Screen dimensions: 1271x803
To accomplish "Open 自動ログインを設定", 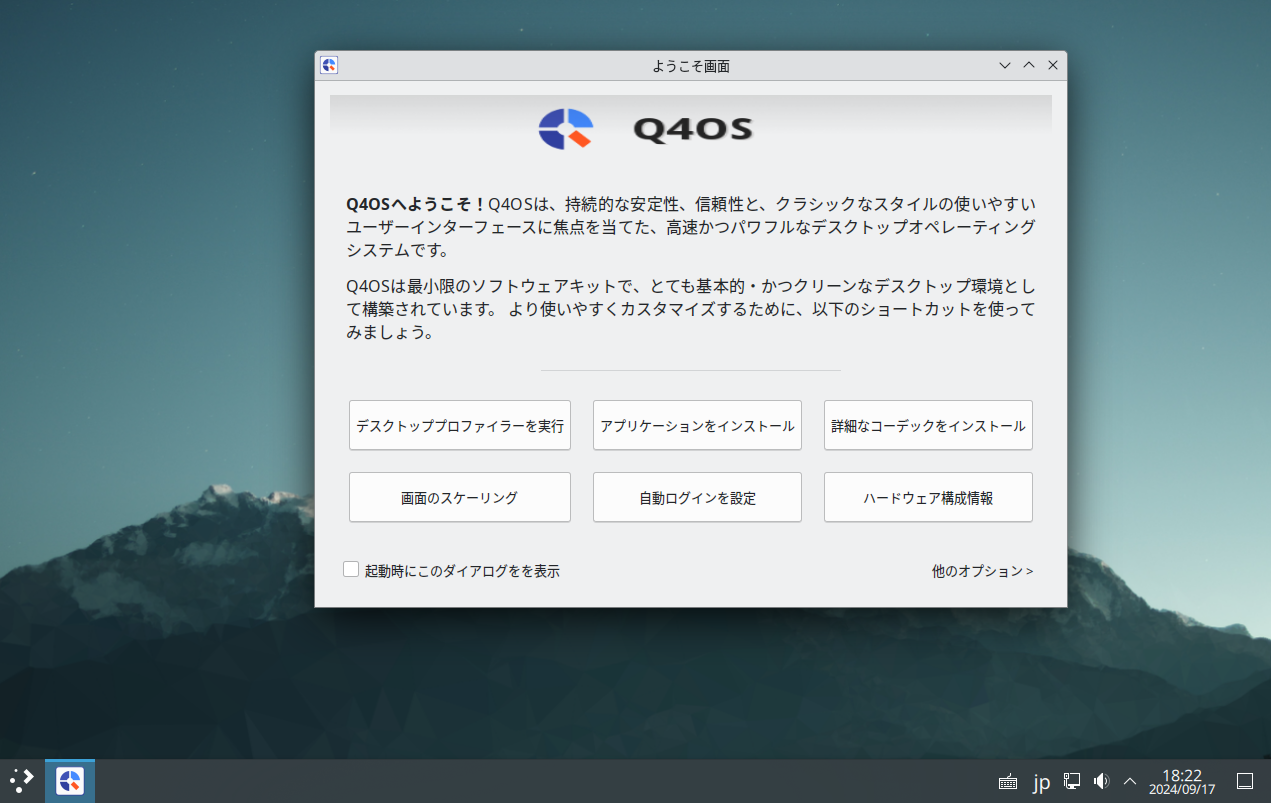I will tap(697, 497).
